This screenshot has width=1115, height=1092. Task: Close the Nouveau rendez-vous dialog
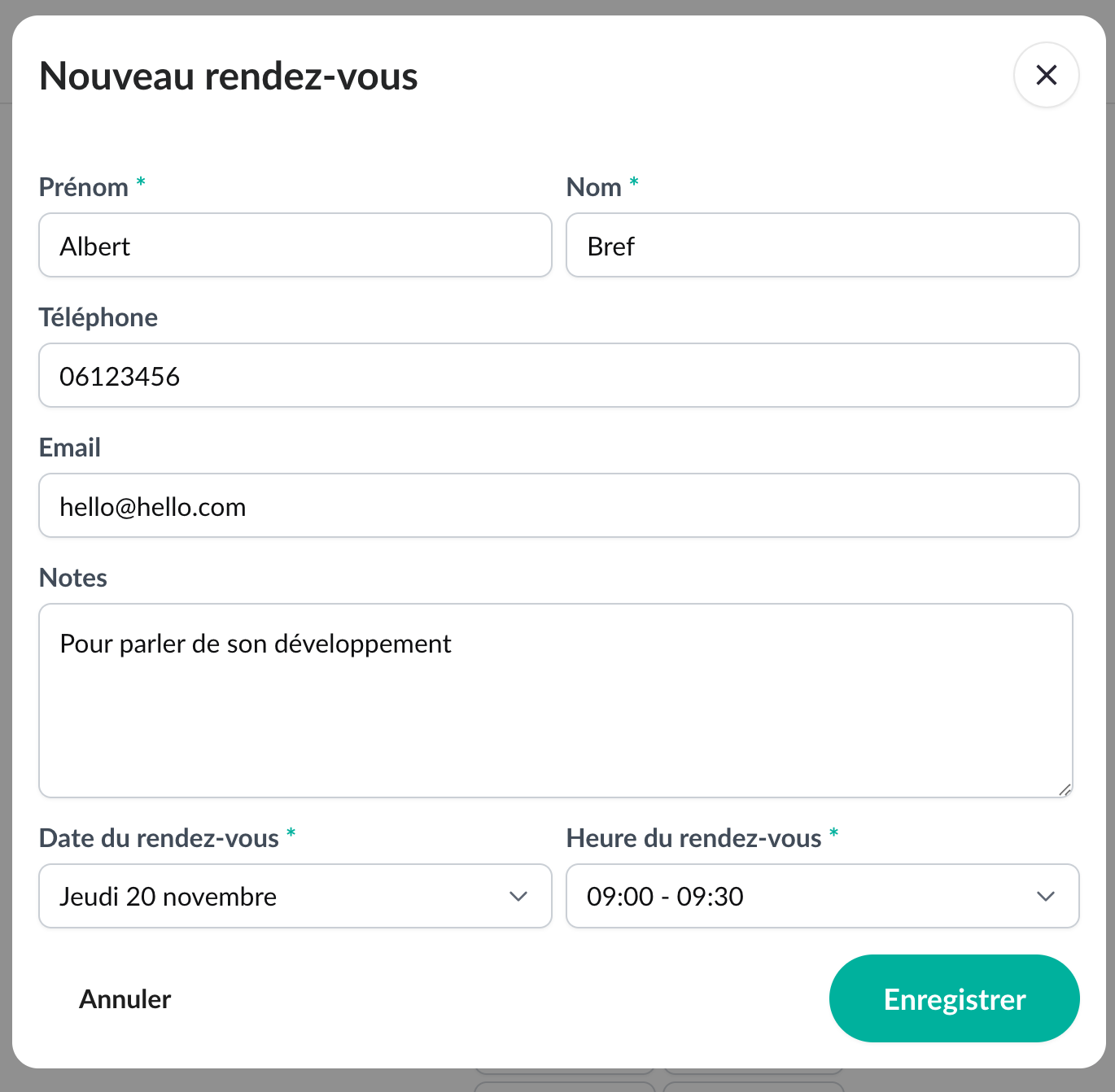(x=1046, y=75)
